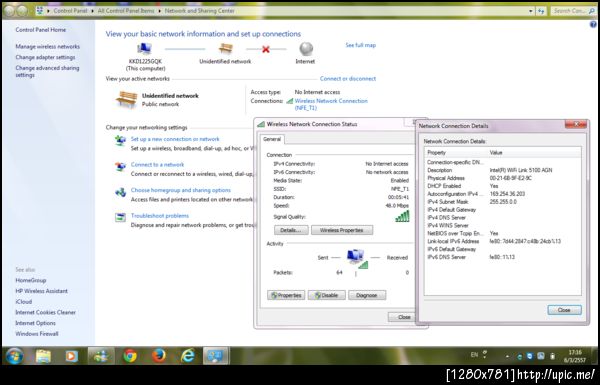Click the help question mark icon
600x385 pixels.
coord(593,24)
